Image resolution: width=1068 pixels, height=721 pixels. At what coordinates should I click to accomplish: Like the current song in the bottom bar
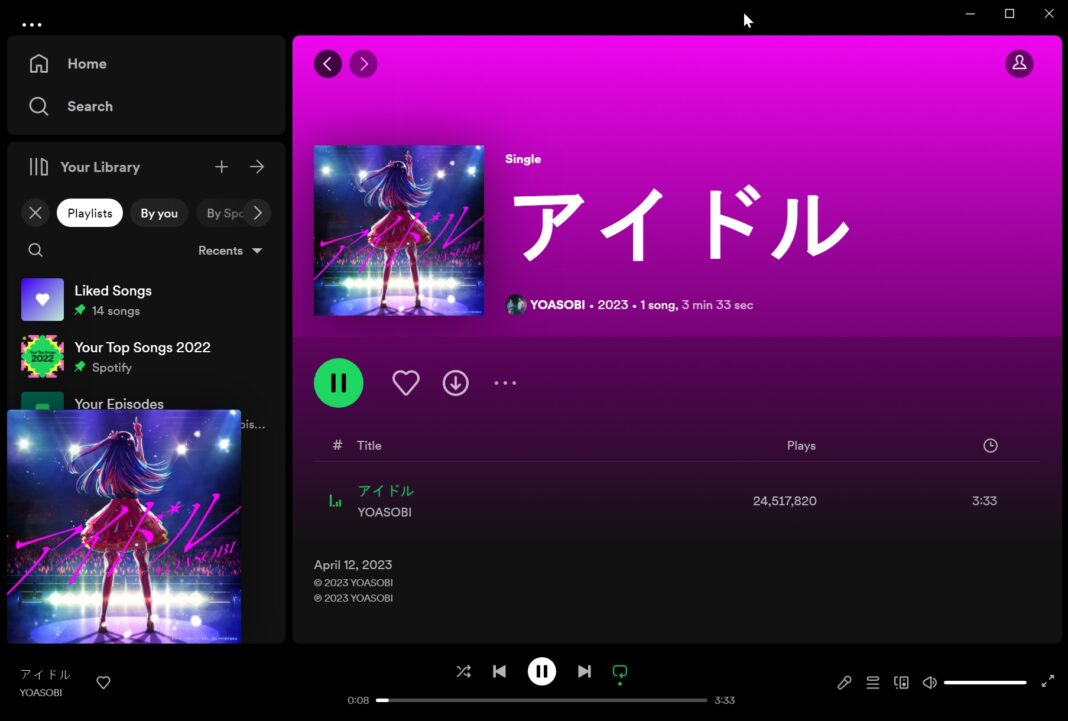click(104, 682)
